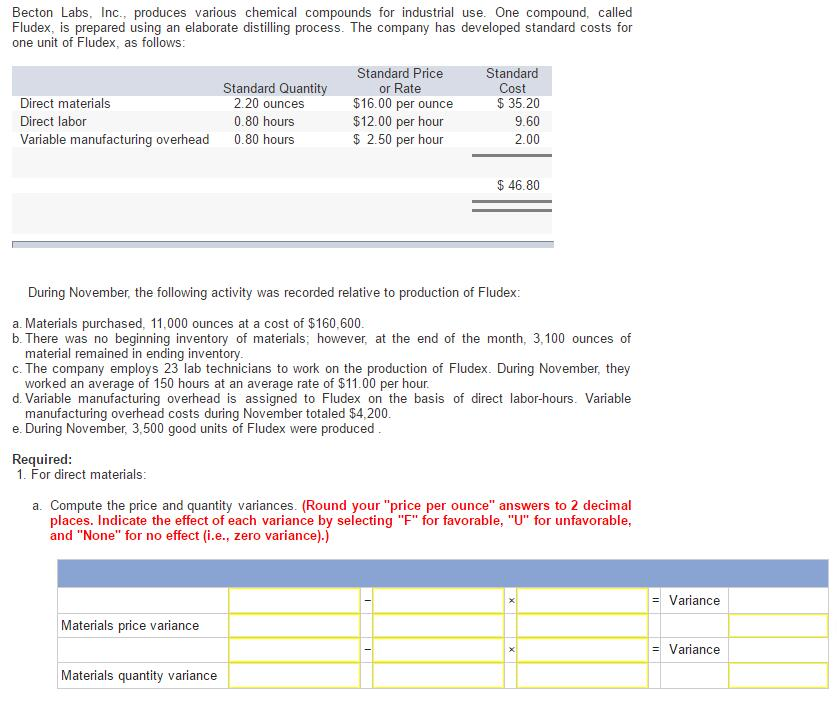Click the '0.80 hours' cell in the Direct labor row
Screen dimensions: 837x714
pyautogui.click(x=264, y=122)
